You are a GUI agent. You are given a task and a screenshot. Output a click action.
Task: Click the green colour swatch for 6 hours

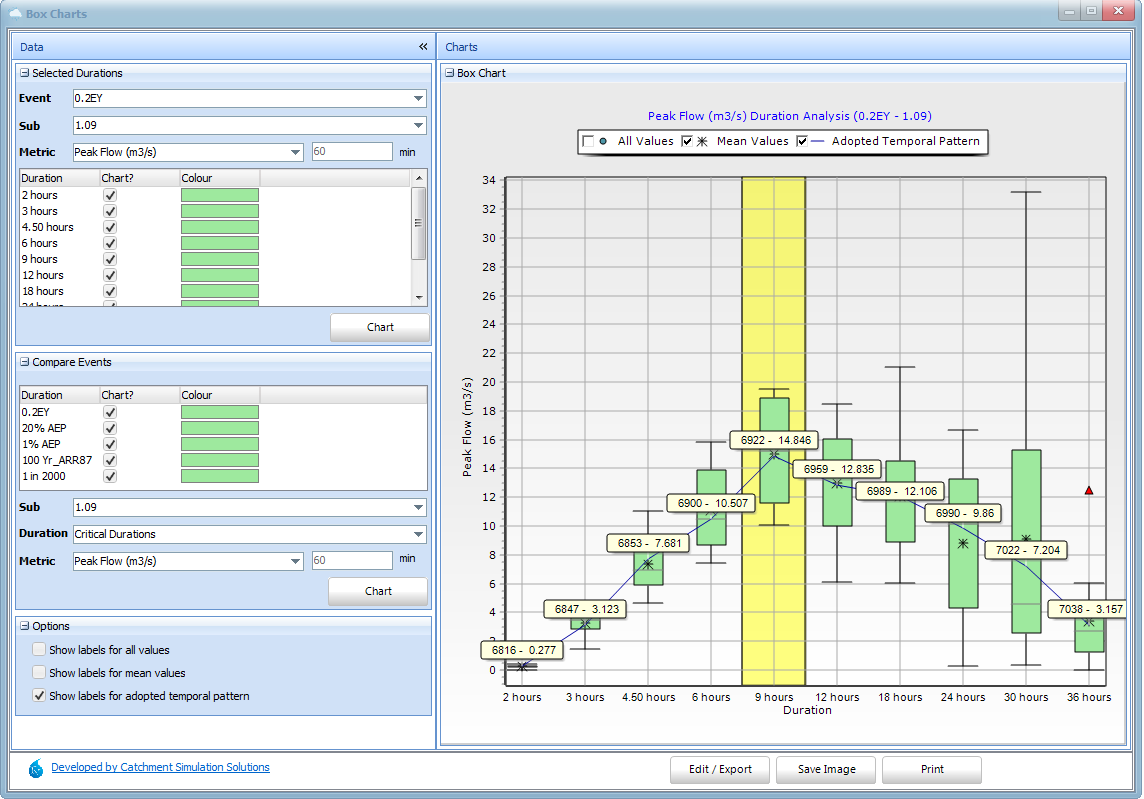pos(220,243)
